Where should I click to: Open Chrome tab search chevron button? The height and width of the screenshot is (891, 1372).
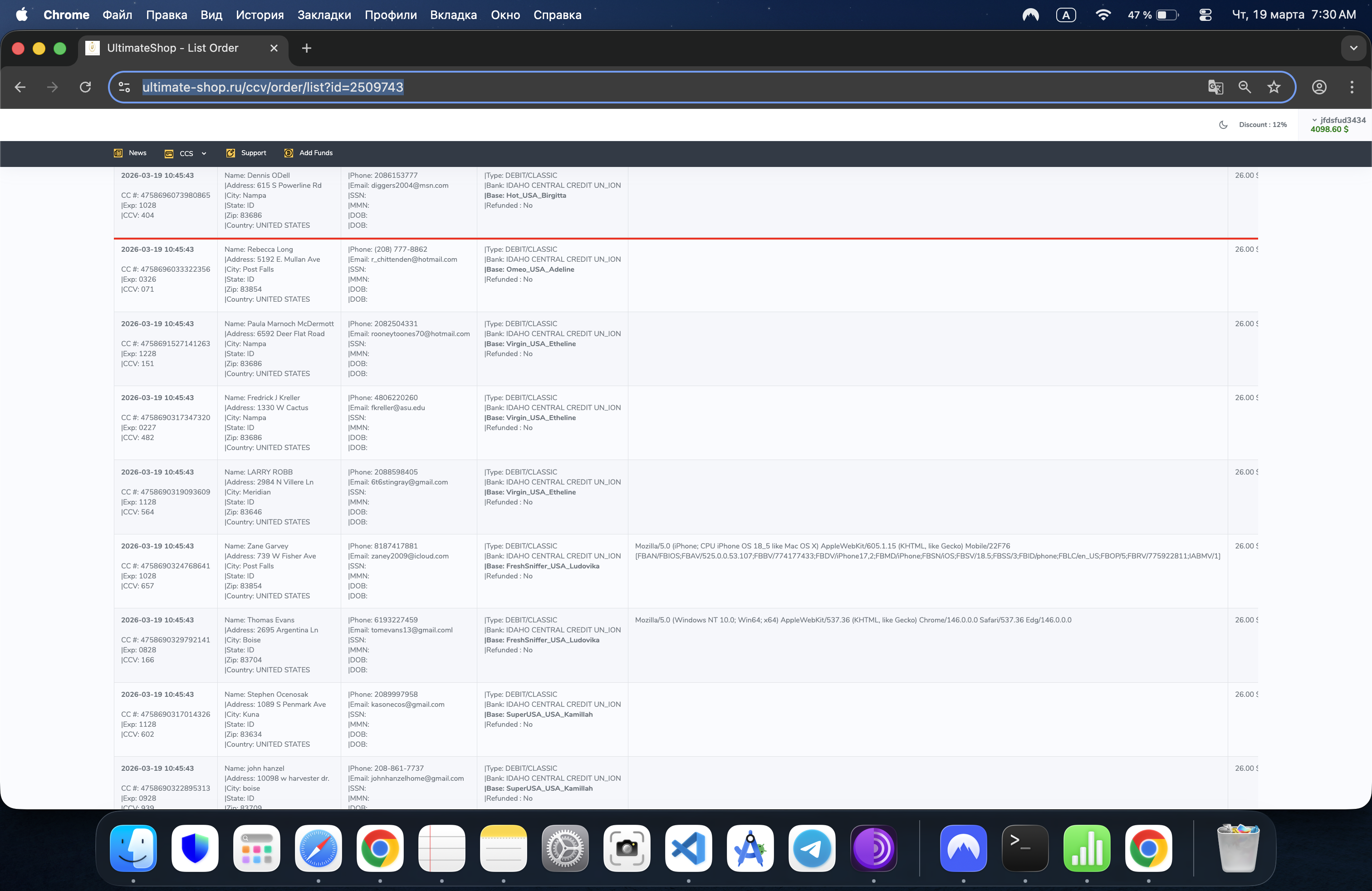coord(1353,49)
